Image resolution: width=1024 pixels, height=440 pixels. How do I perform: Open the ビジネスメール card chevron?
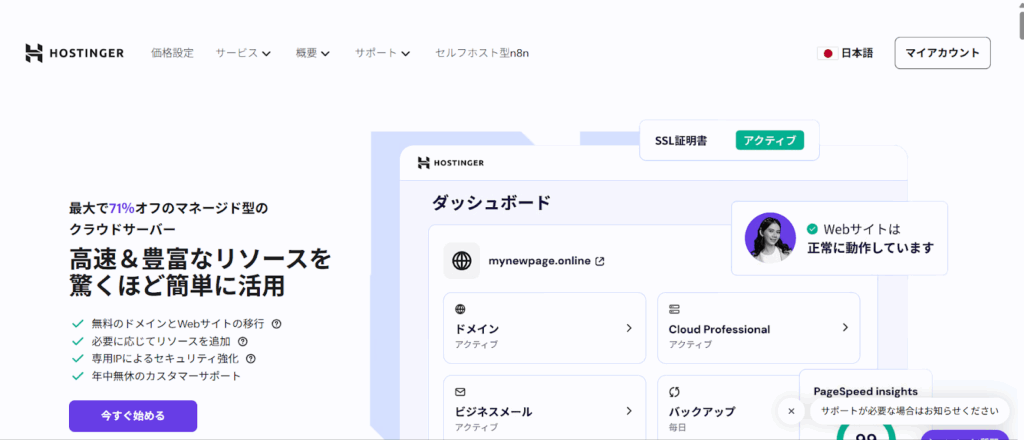tap(629, 411)
